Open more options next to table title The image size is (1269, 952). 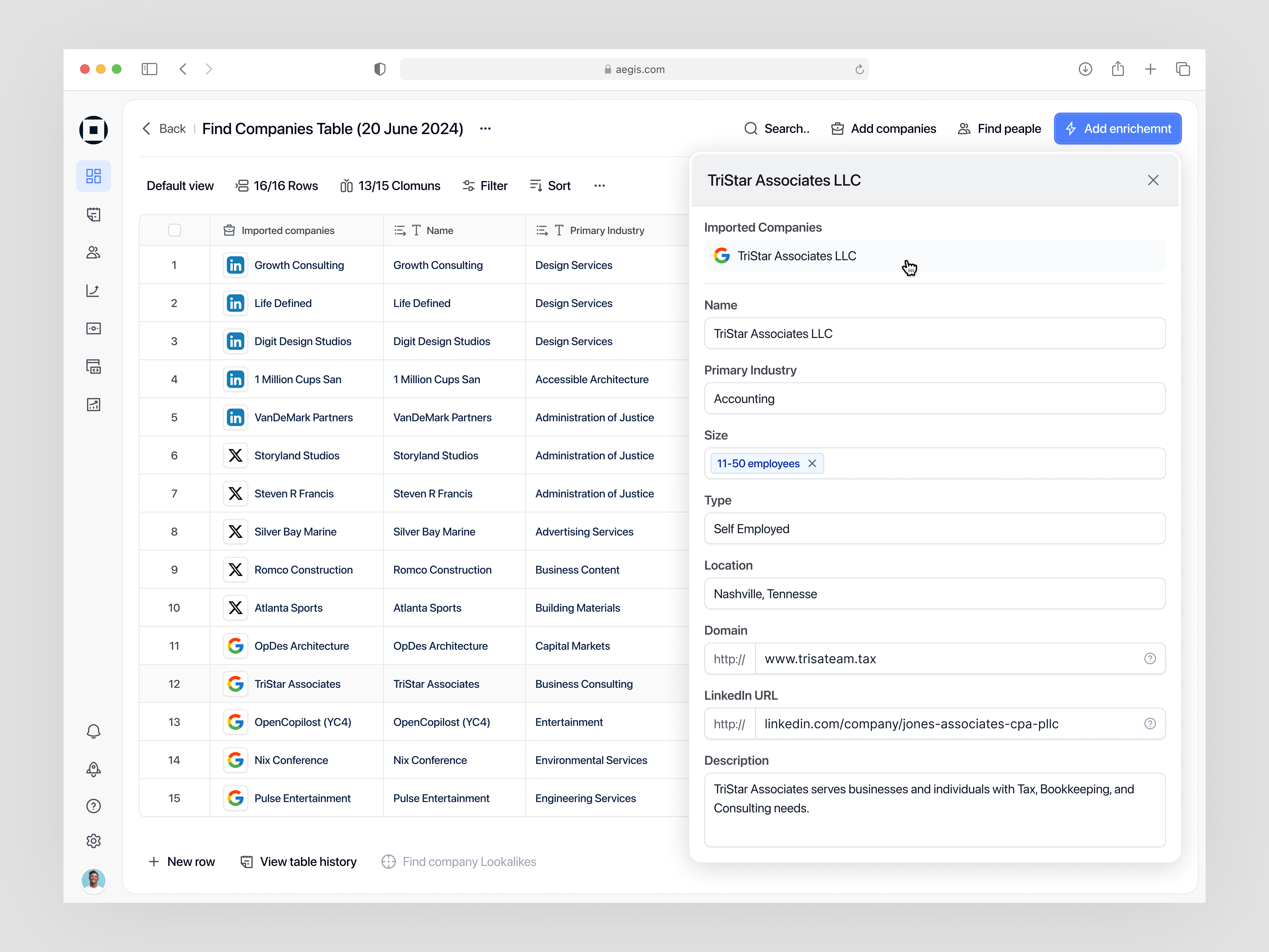485,129
